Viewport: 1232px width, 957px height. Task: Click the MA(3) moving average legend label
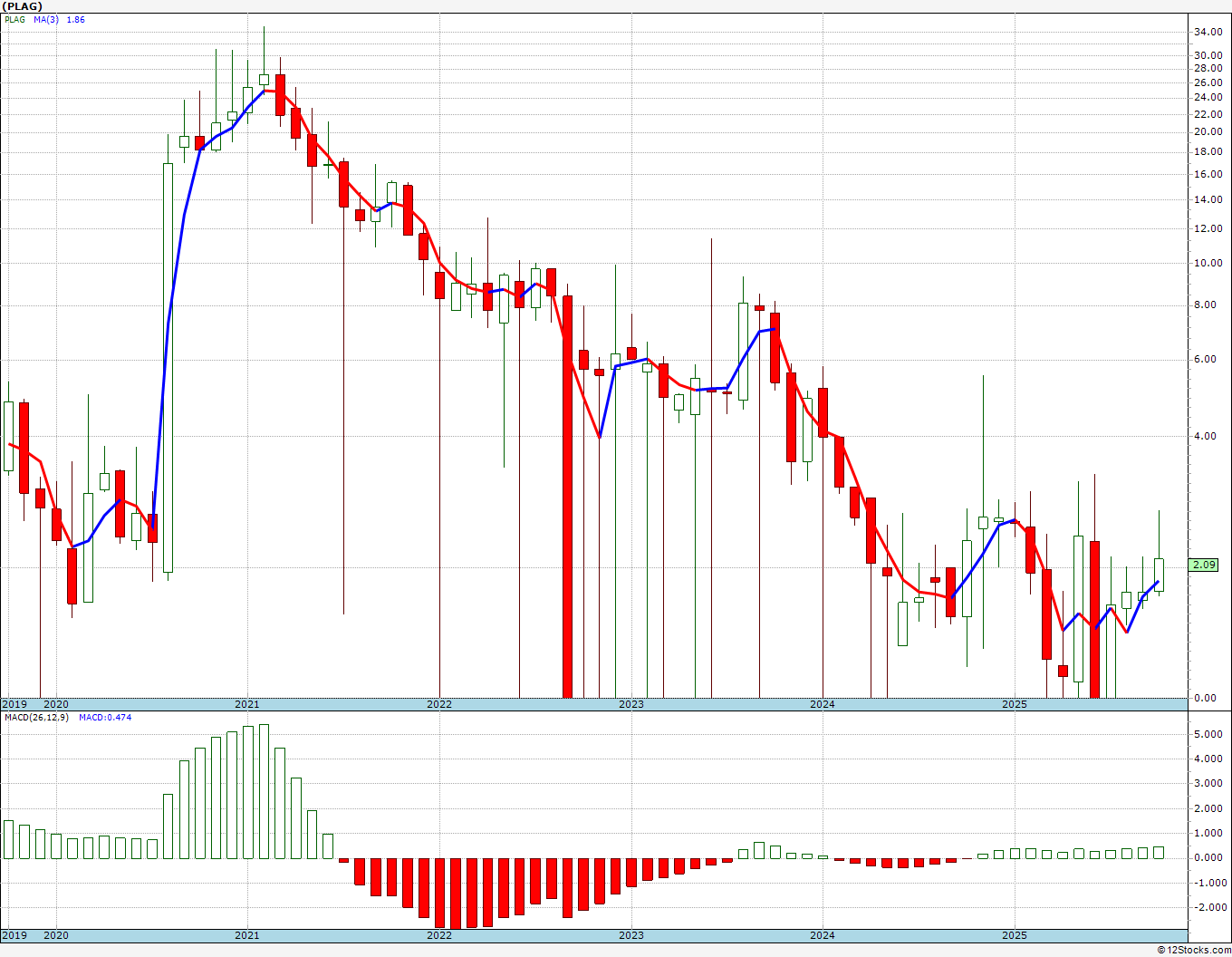click(46, 19)
